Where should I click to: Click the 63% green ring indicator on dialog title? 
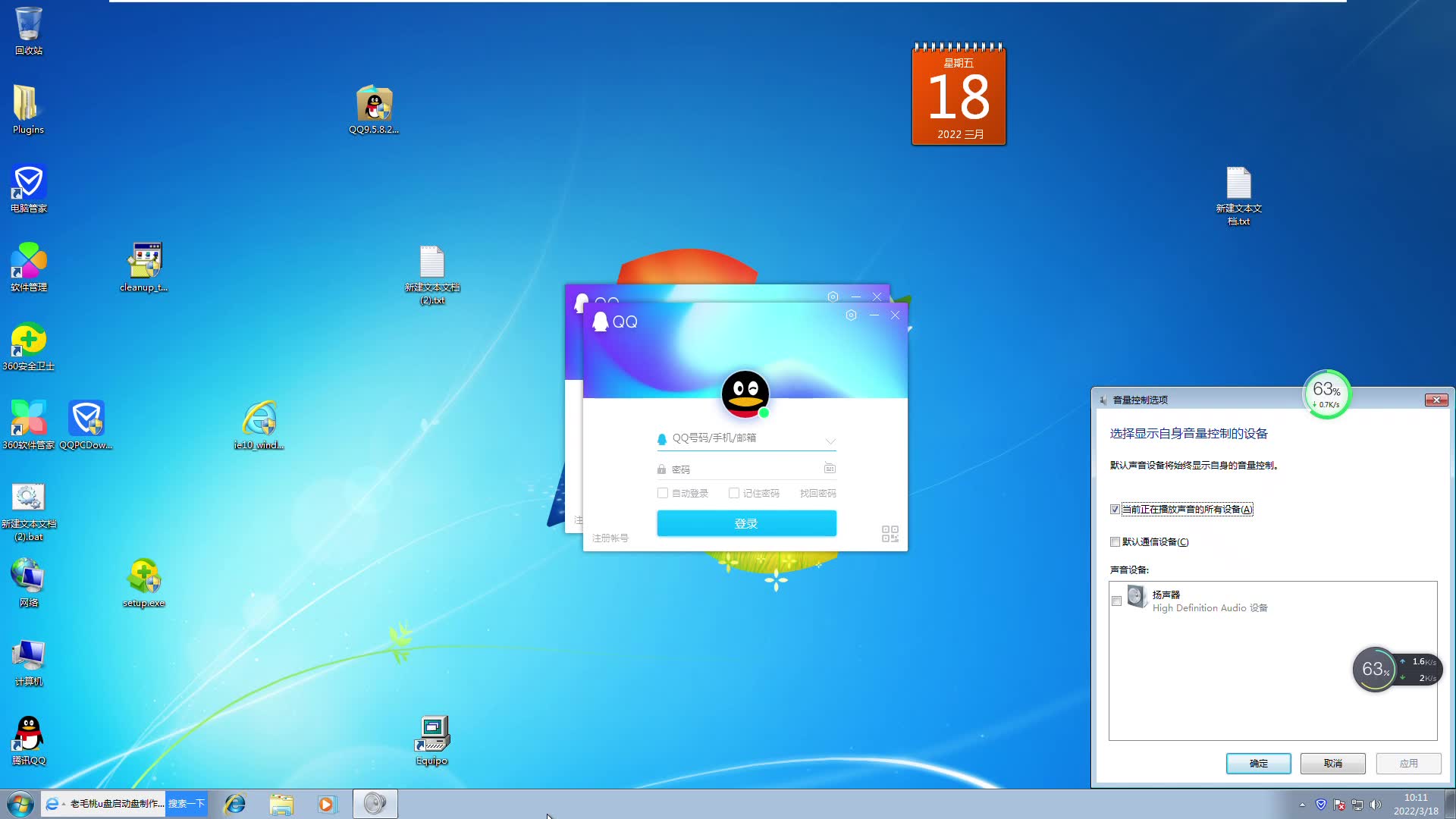pyautogui.click(x=1326, y=394)
